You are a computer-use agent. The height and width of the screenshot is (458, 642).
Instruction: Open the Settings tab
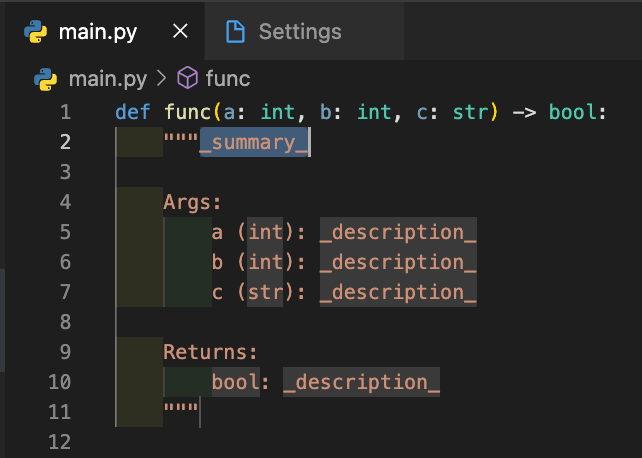(304, 31)
